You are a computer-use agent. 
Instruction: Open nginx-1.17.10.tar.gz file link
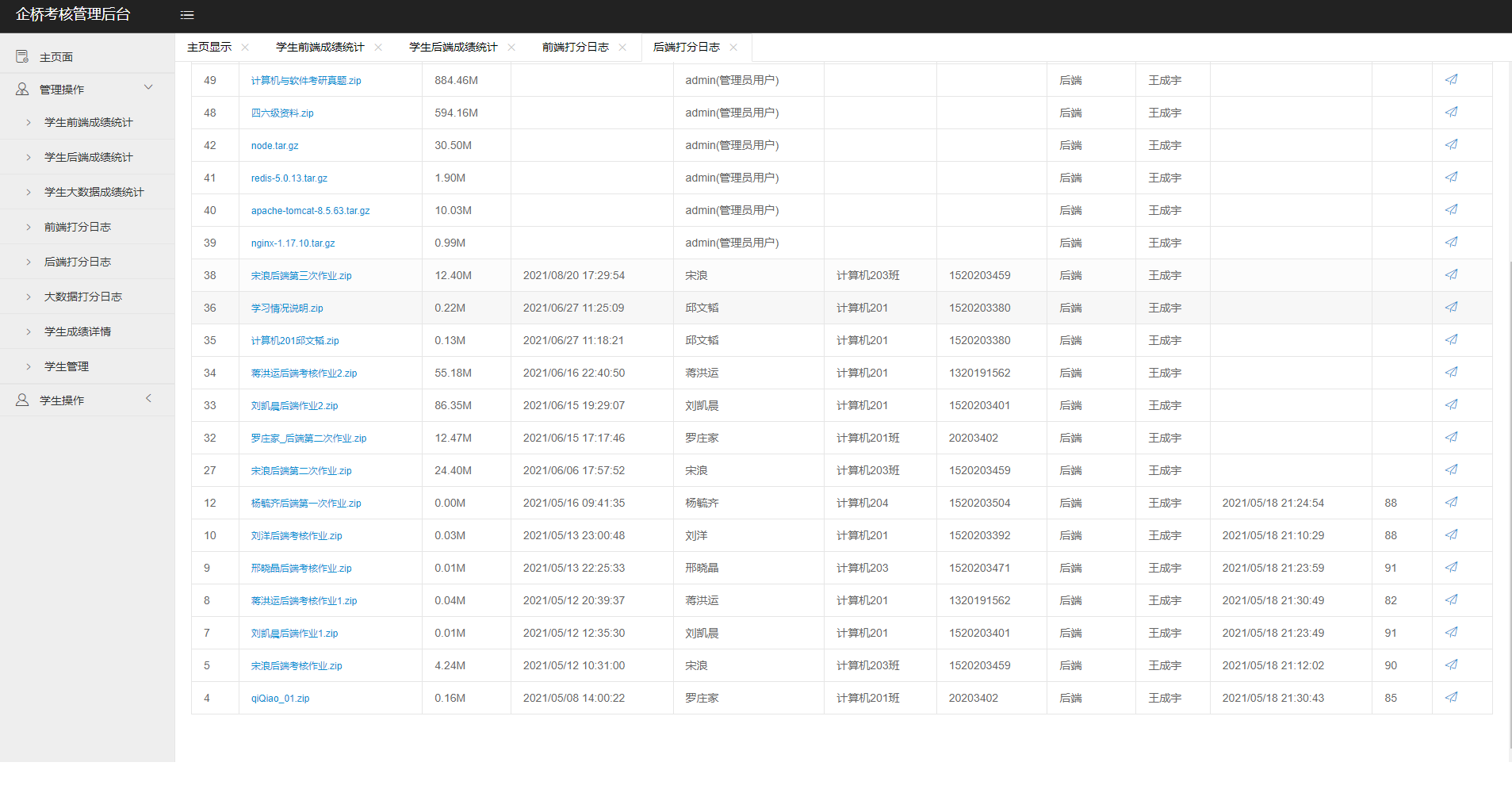tap(293, 243)
